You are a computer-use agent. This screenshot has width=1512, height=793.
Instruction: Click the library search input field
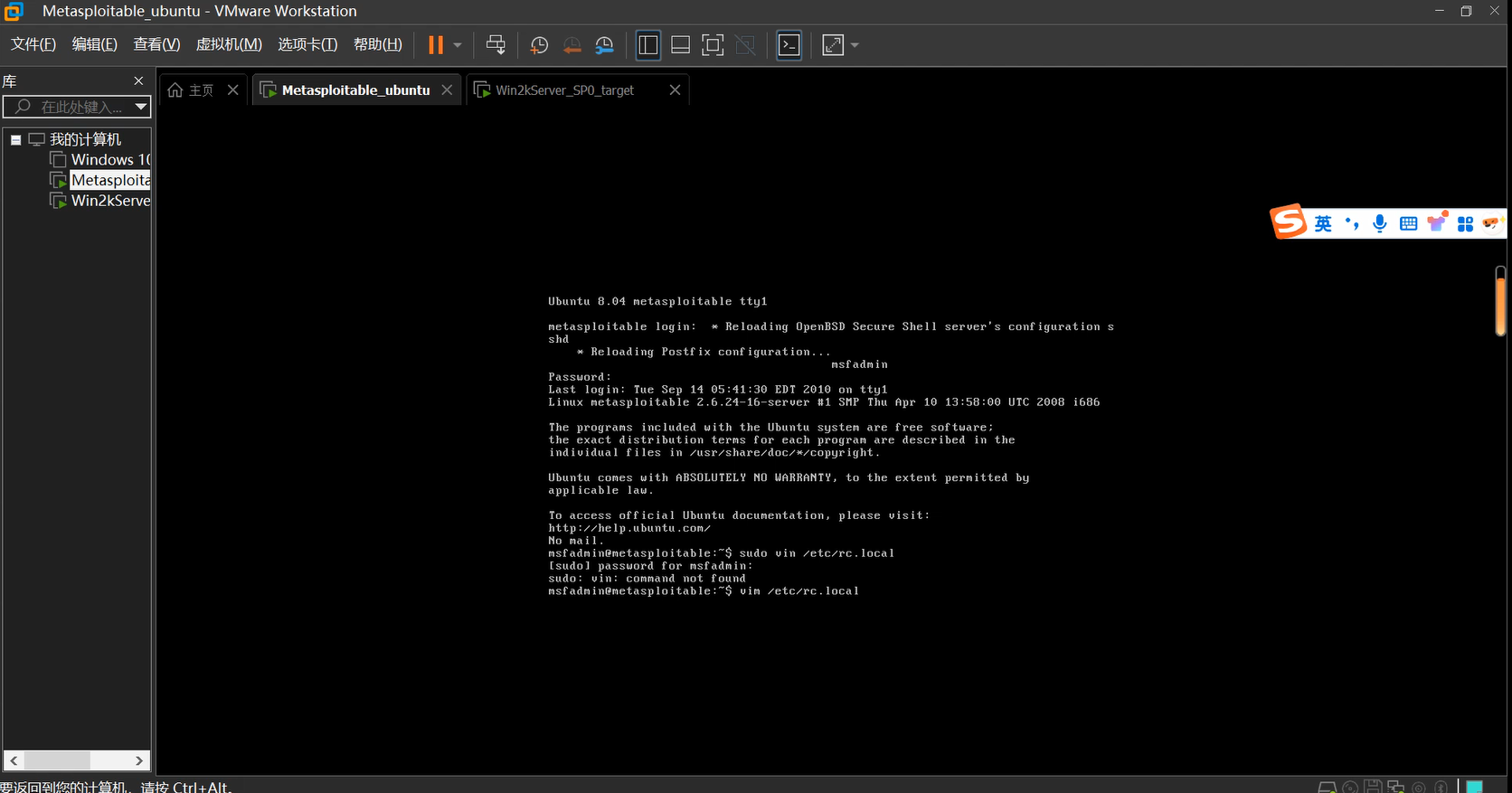tap(71, 107)
